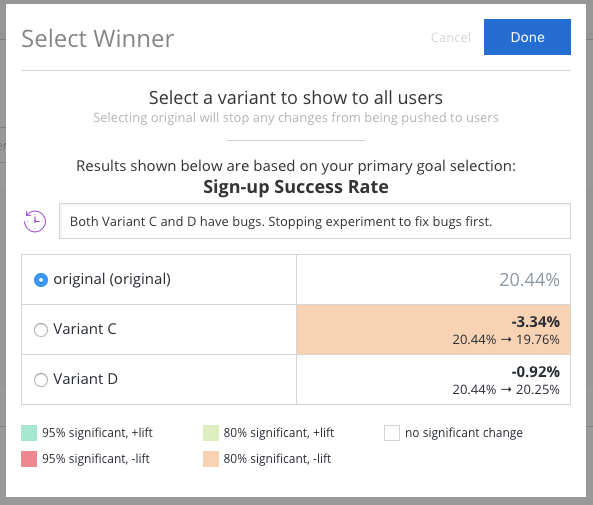The width and height of the screenshot is (593, 505).
Task: Click the original (original) label text
Action: pos(112,279)
